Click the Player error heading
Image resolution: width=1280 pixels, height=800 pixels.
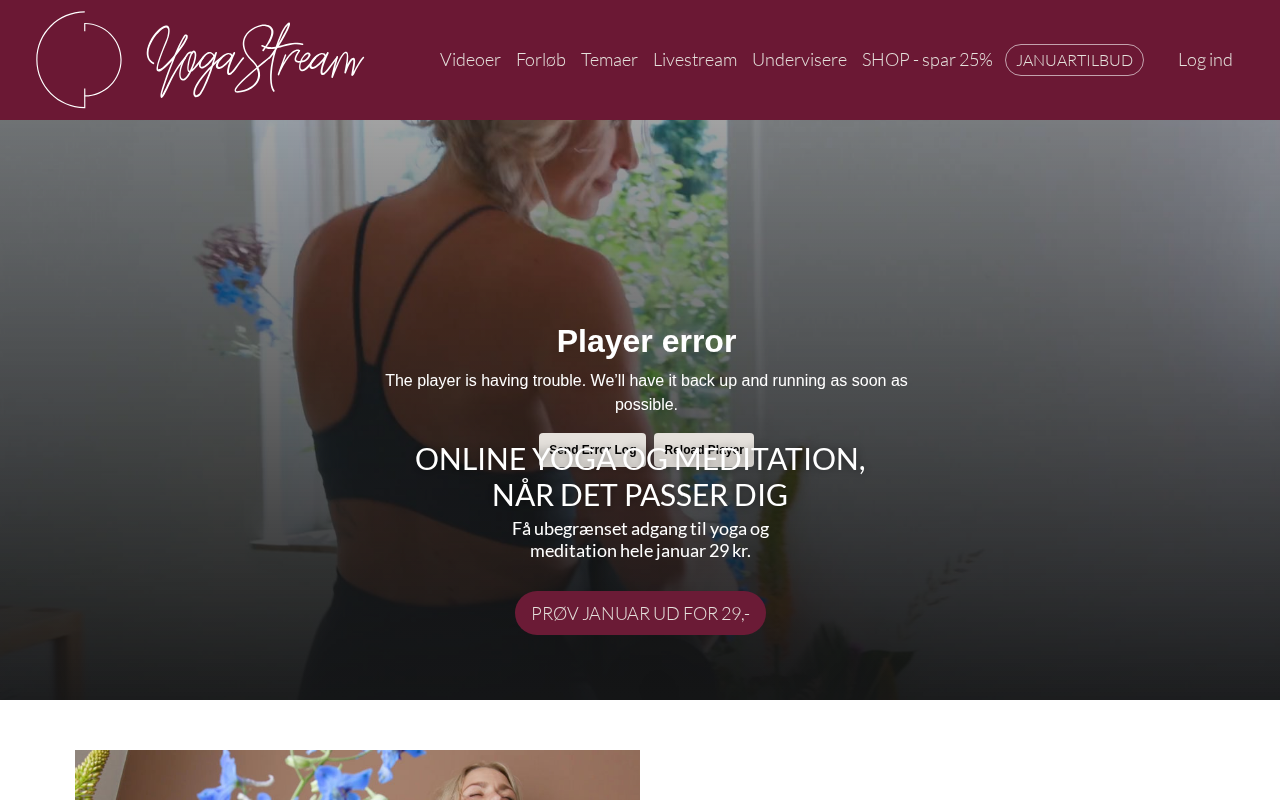647,341
